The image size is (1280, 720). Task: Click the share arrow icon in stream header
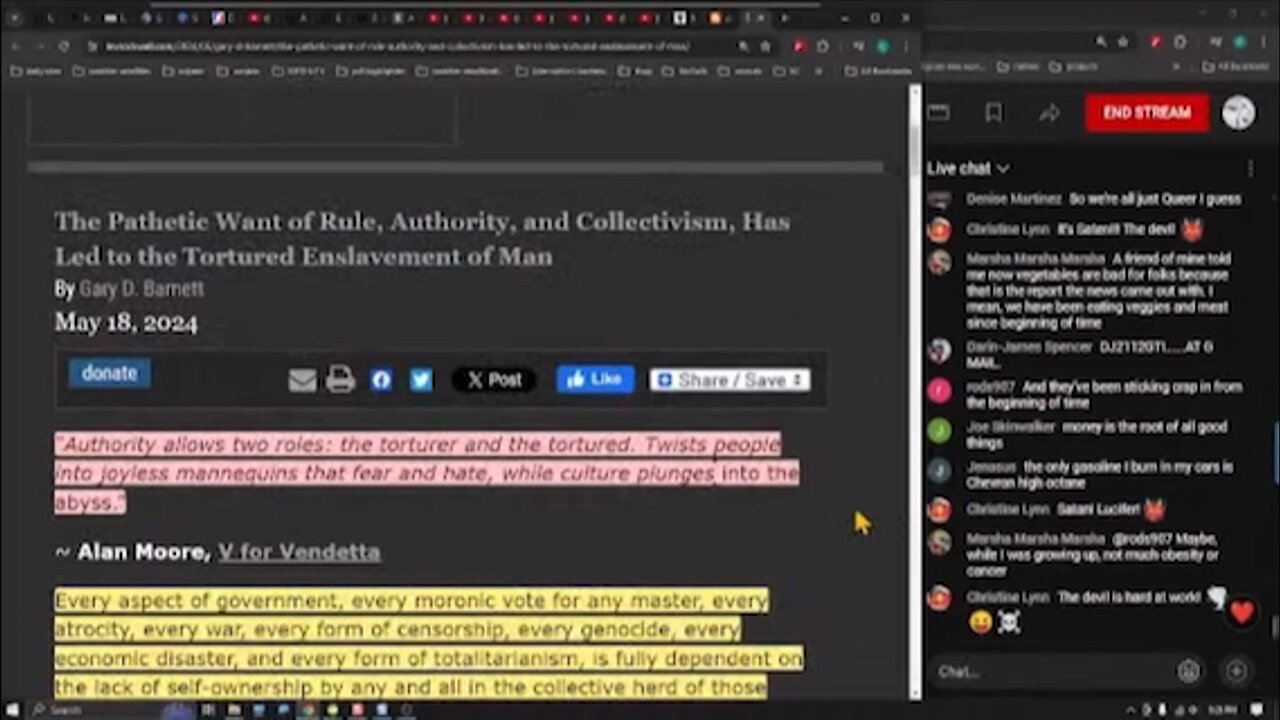1049,113
